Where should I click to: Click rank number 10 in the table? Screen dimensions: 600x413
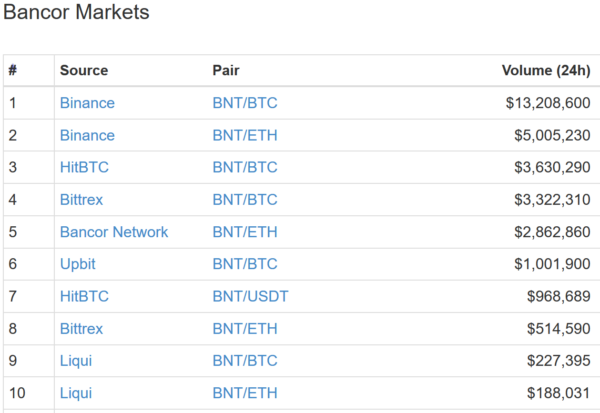pos(17,393)
